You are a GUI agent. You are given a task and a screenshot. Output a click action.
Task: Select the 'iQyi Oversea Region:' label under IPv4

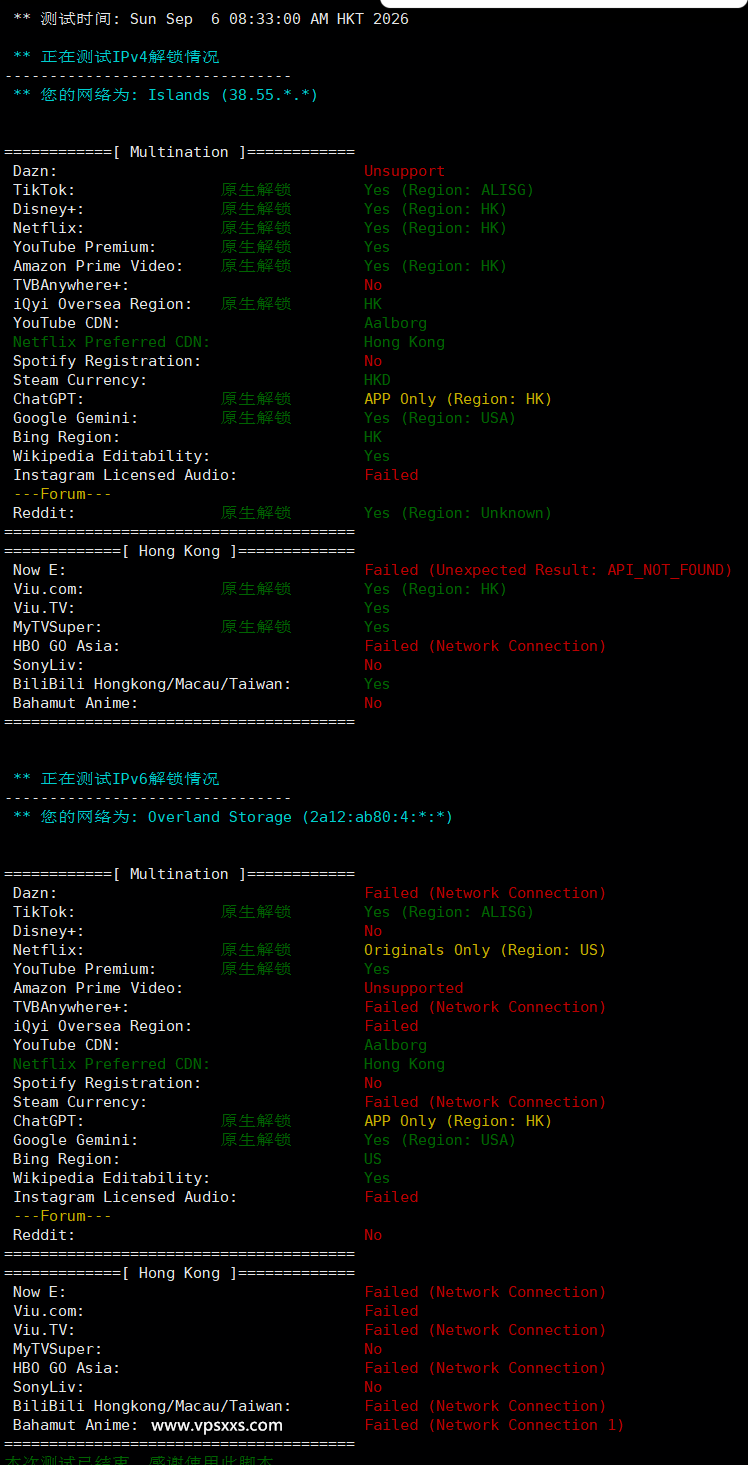(100, 304)
